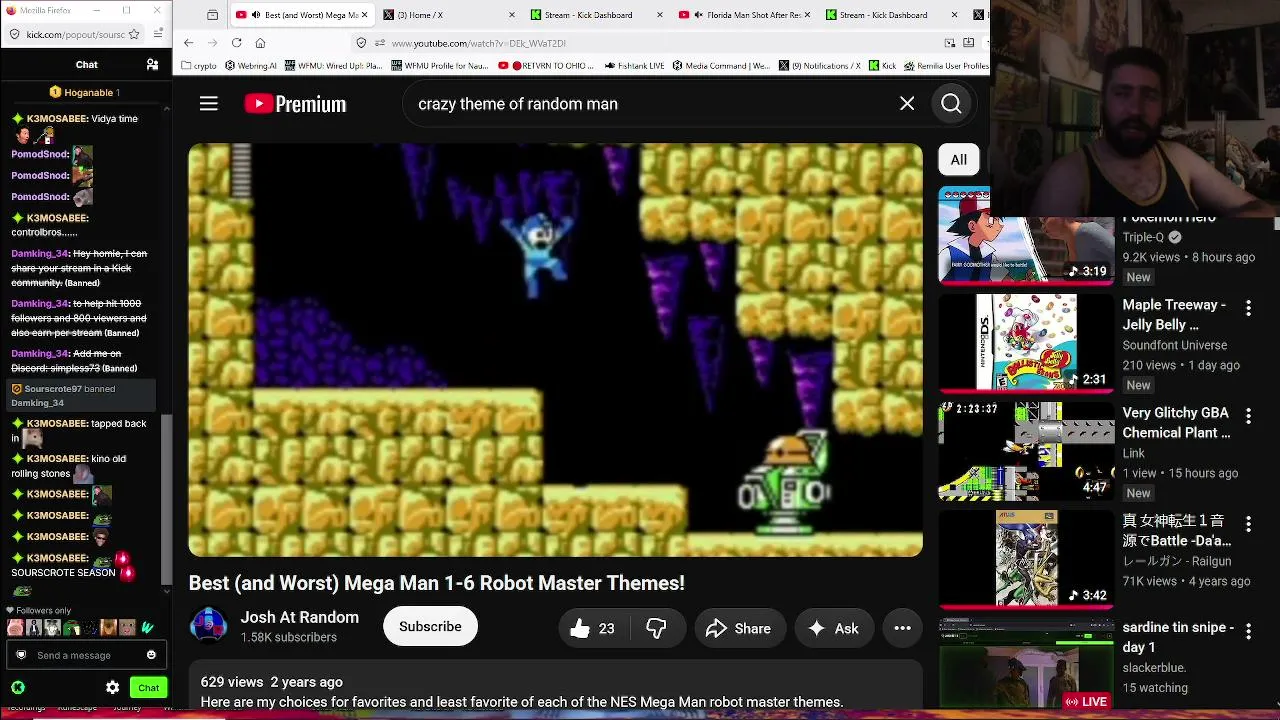Open Josh At Random channel avatar
This screenshot has width=1280, height=720.
click(x=209, y=626)
